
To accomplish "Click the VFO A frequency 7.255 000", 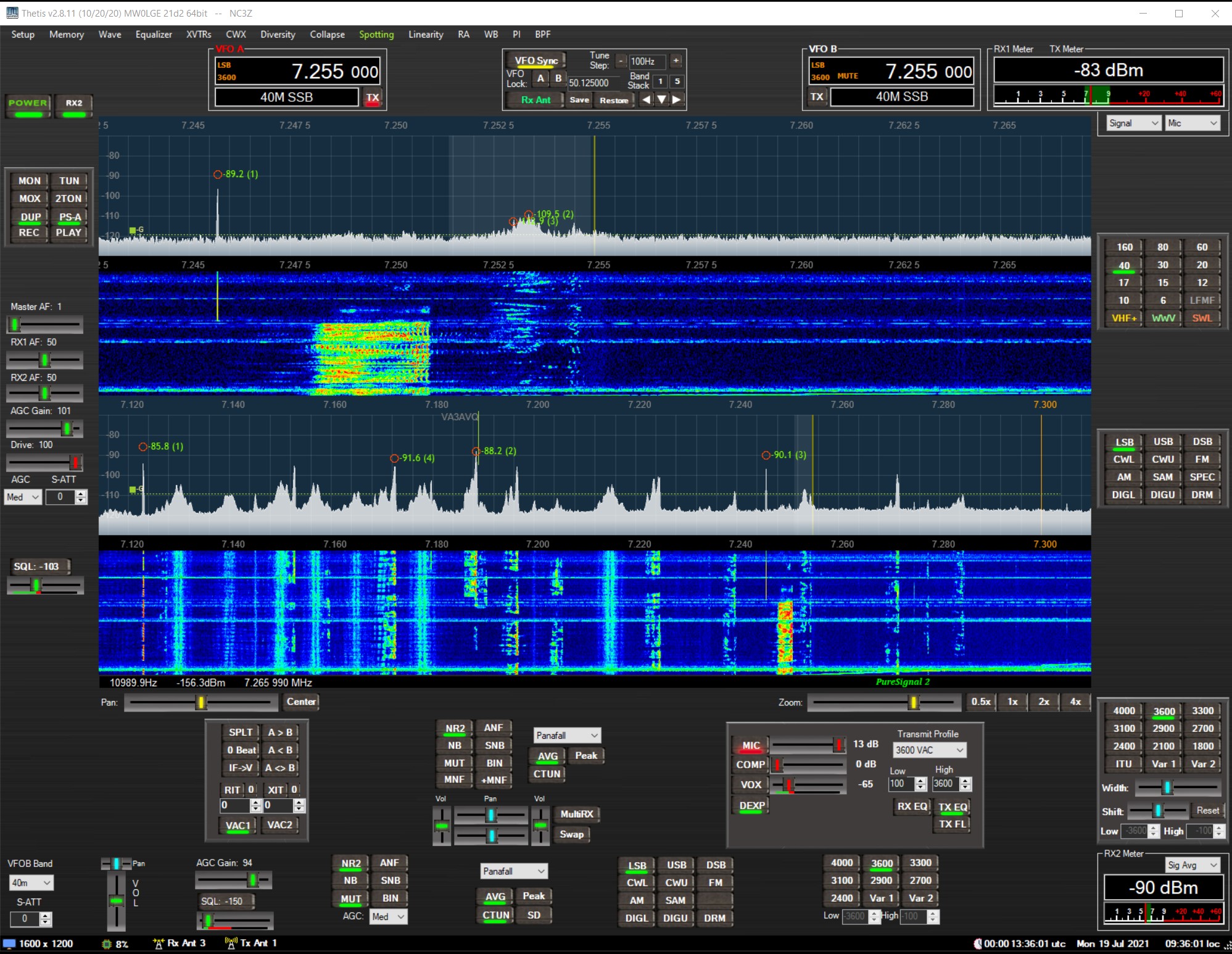I will click(335, 72).
